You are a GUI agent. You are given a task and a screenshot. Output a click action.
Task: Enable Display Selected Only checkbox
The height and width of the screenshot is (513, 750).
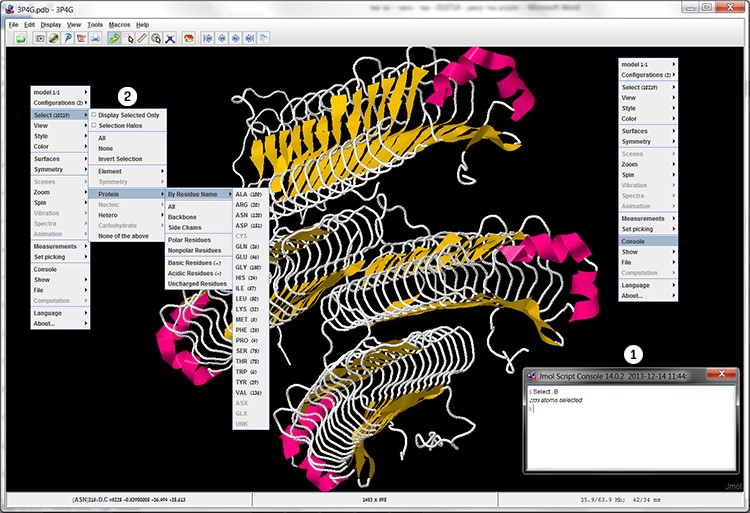[x=94, y=115]
